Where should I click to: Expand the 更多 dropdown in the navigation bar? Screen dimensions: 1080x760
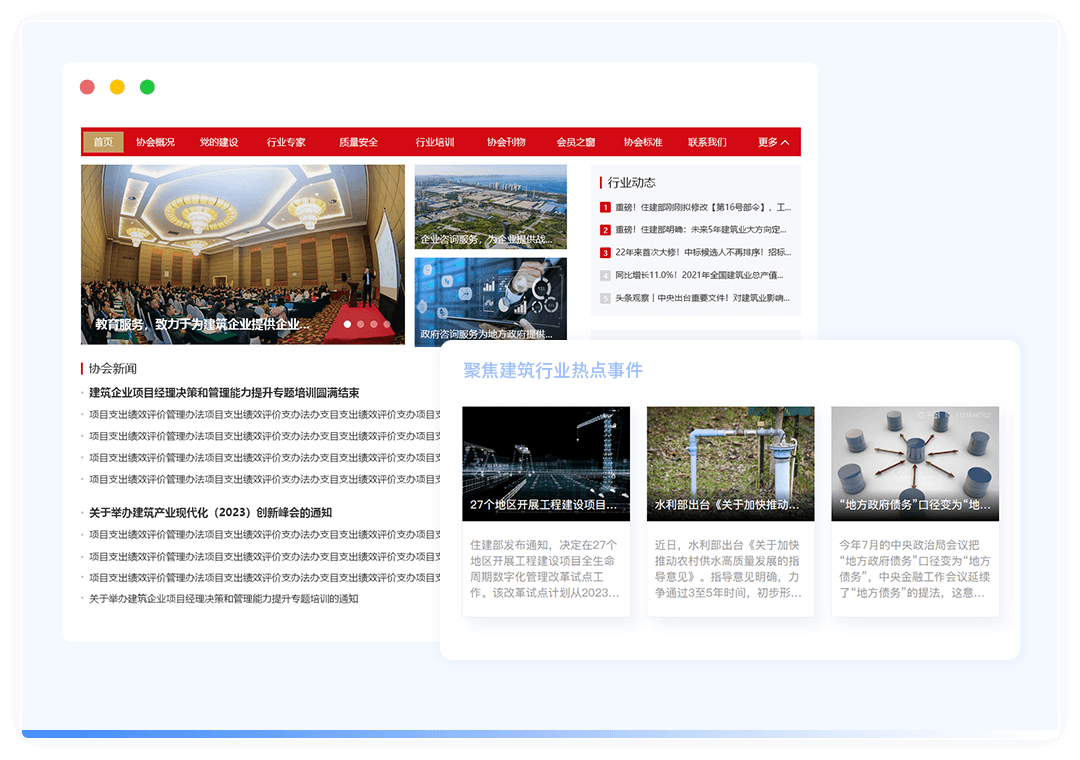pyautogui.click(x=771, y=141)
